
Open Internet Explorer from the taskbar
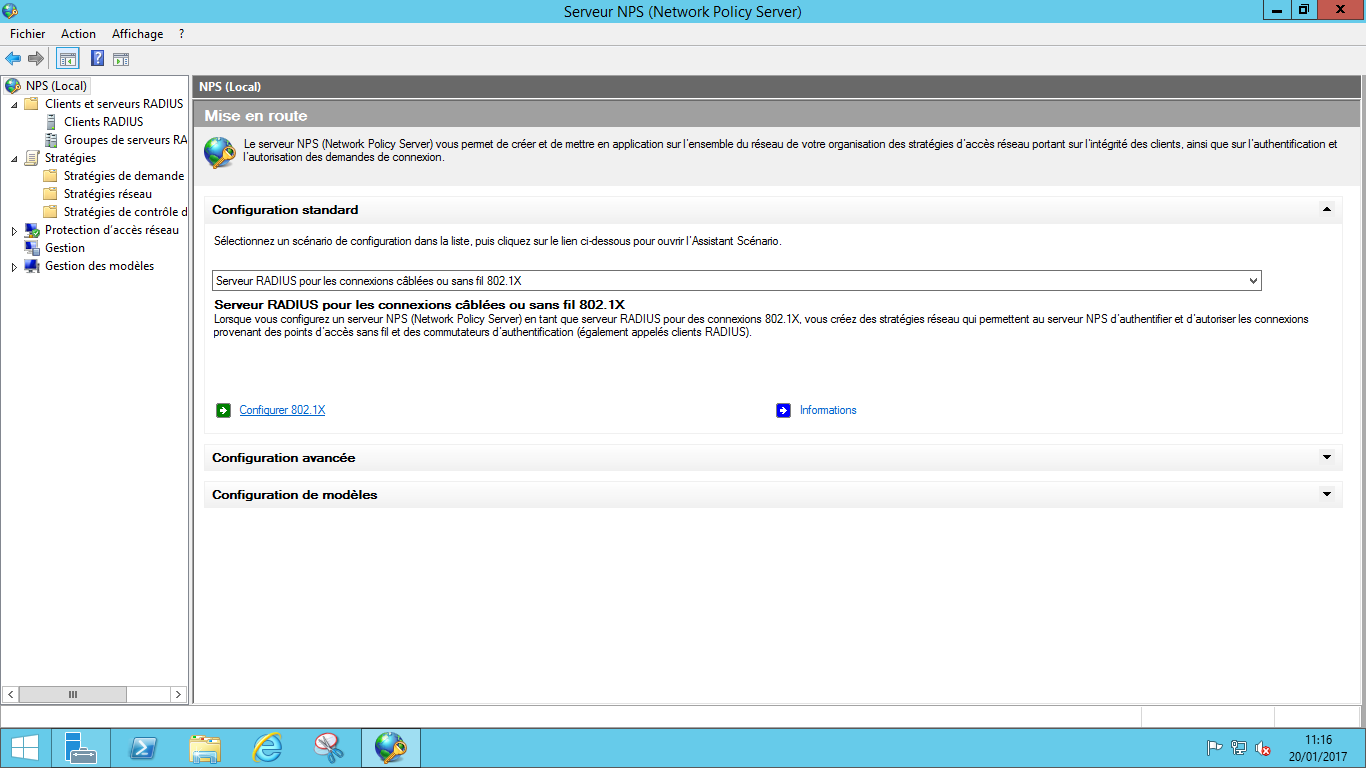coord(267,748)
